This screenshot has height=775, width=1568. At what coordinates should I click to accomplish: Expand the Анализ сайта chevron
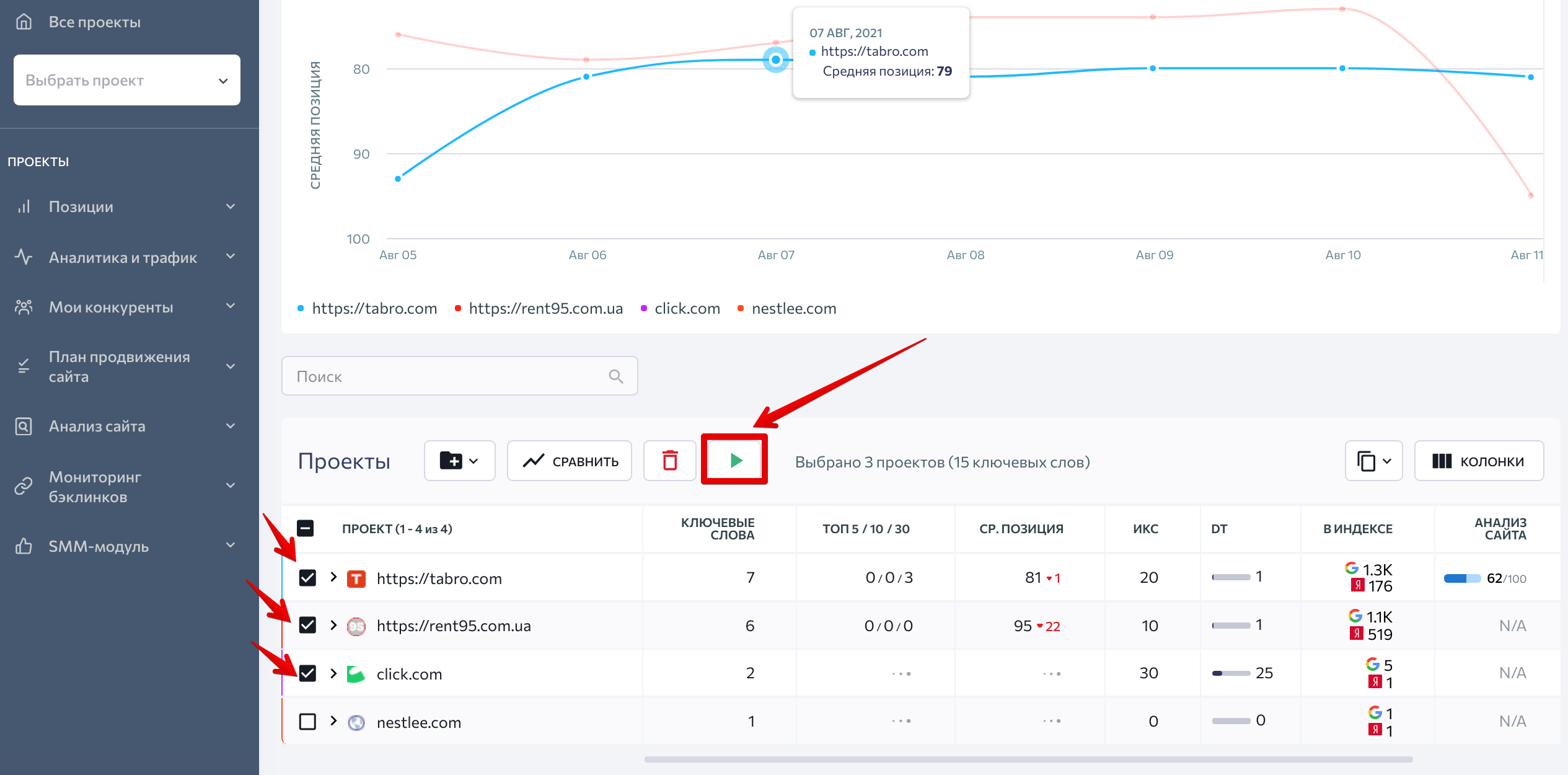coord(231,426)
